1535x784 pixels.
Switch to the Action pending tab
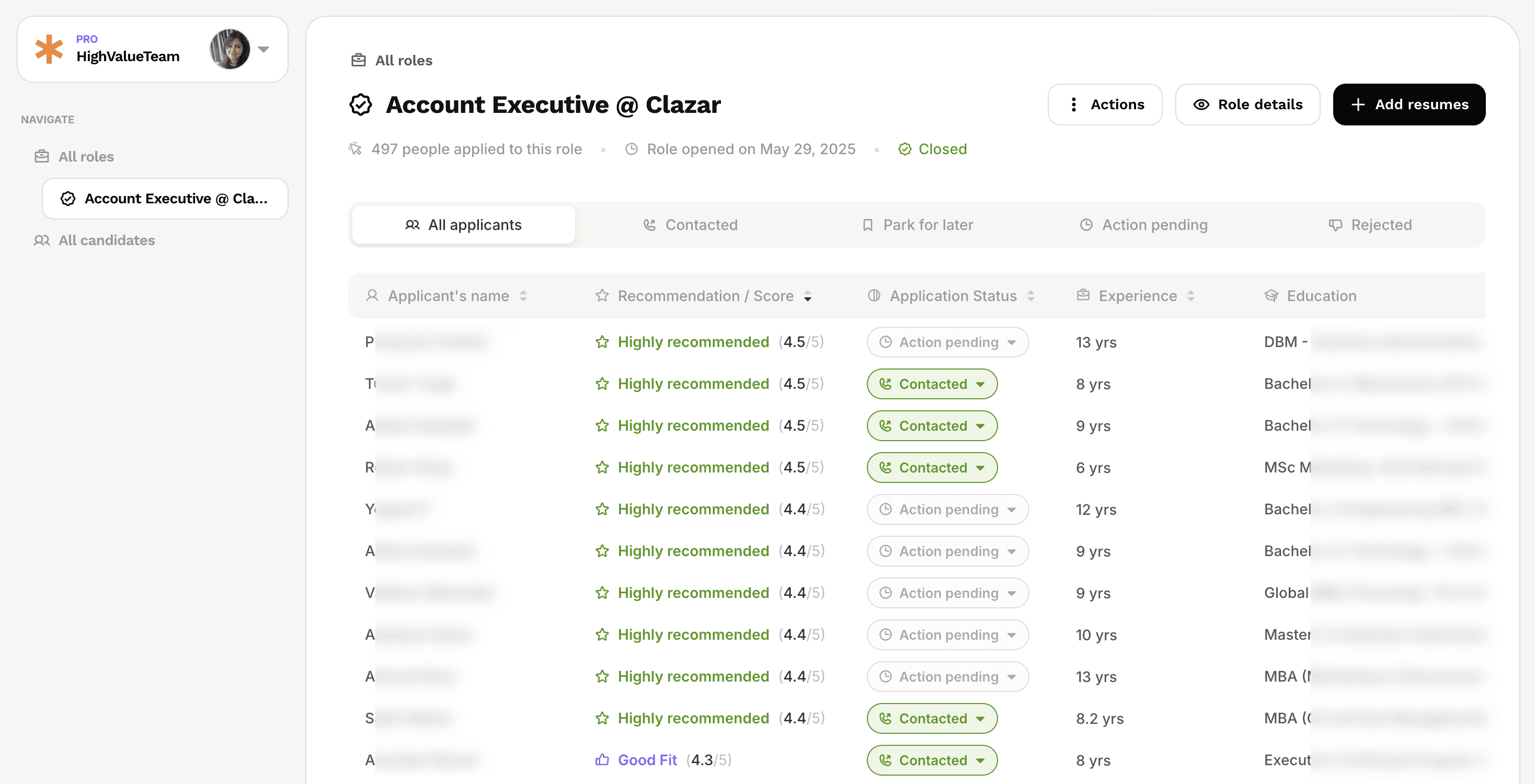(1143, 225)
